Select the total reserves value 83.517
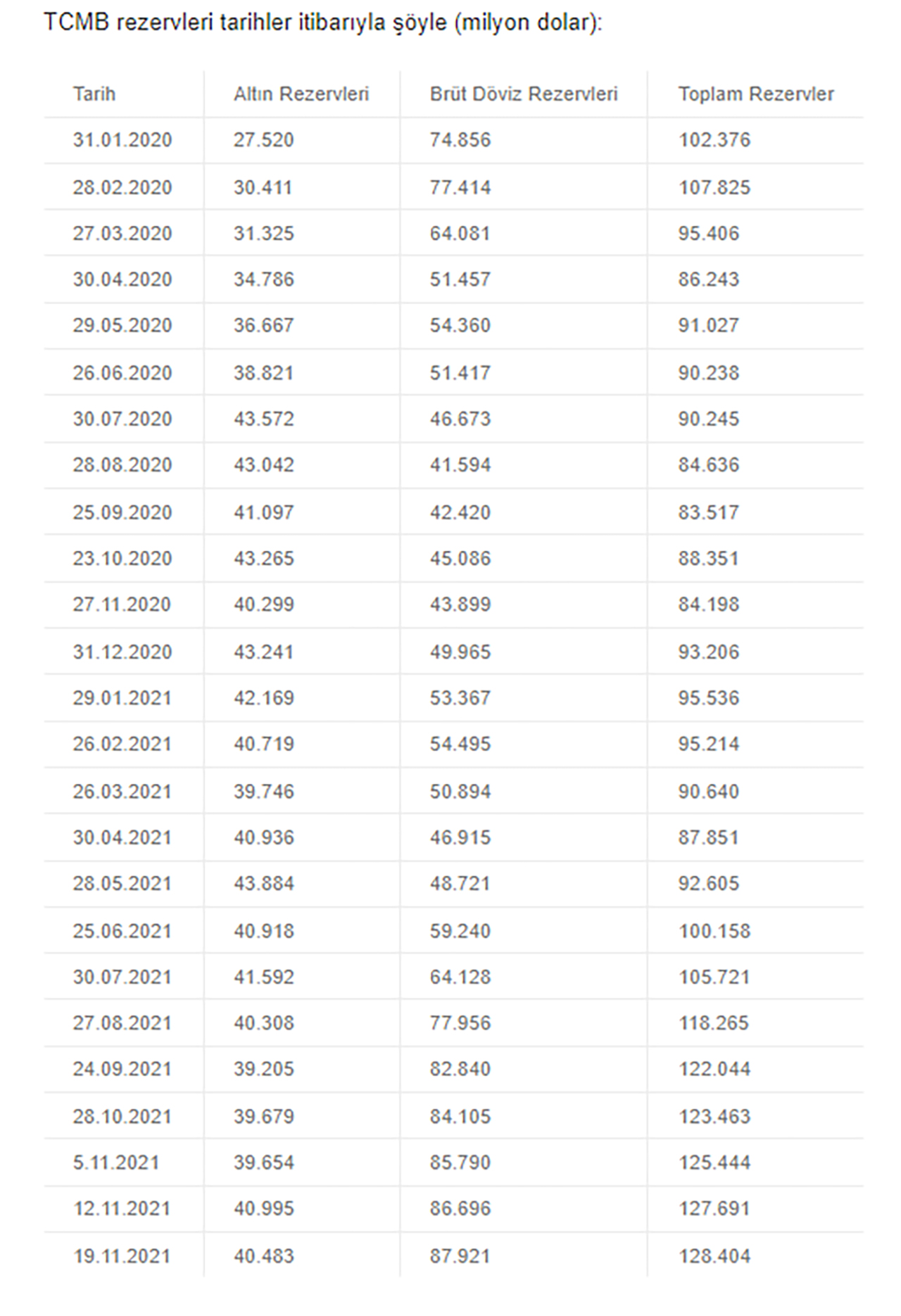Screen dimensions: 901x1316 coord(708,512)
